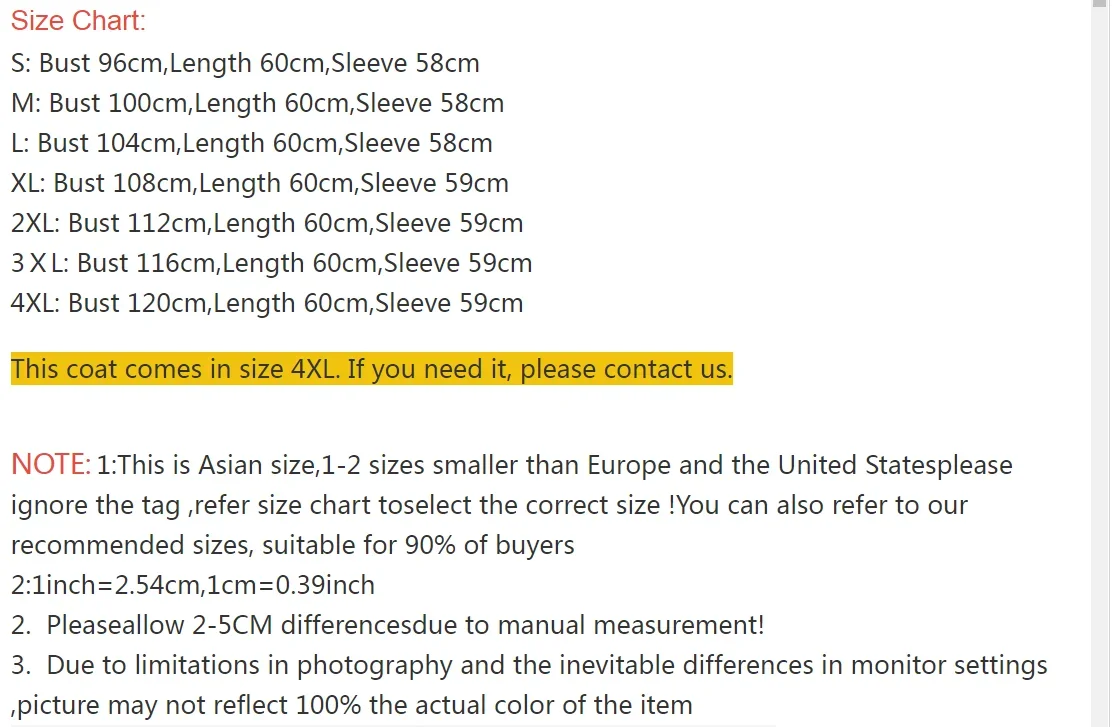Click the red "NOTE:" label
This screenshot has height=727, width=1112.
click(50, 465)
